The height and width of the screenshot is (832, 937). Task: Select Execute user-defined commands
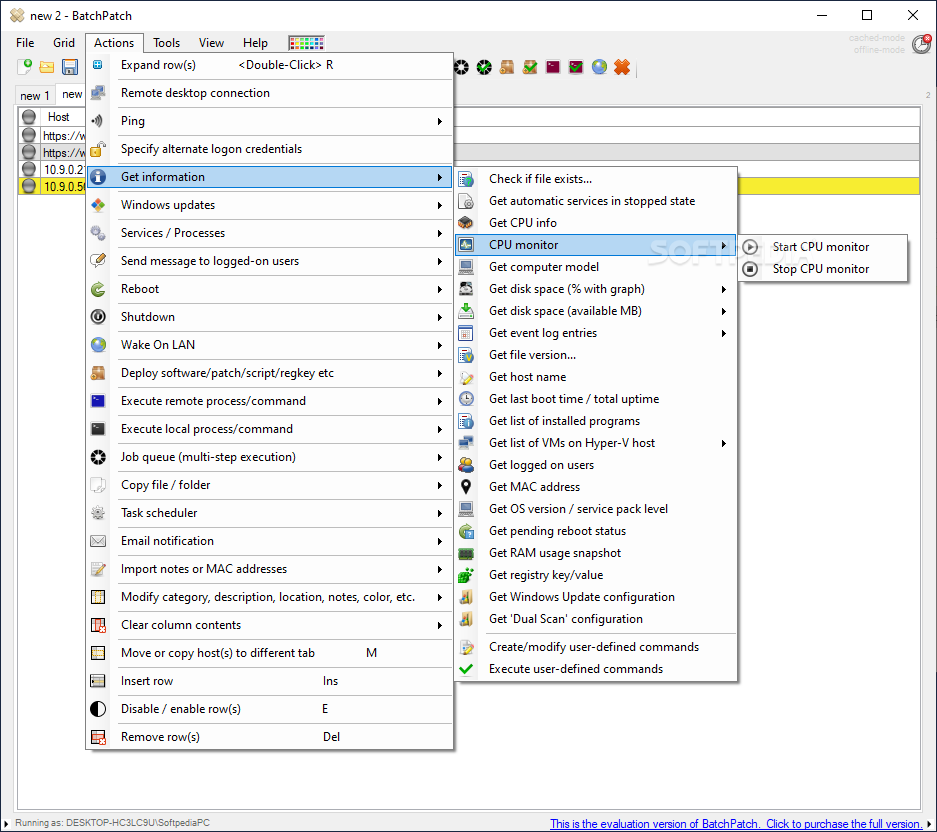click(596, 669)
